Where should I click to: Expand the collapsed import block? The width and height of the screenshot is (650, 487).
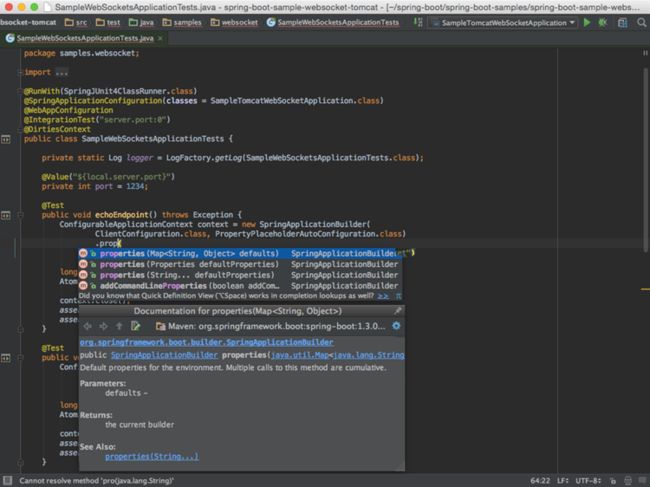pyautogui.click(x=61, y=72)
